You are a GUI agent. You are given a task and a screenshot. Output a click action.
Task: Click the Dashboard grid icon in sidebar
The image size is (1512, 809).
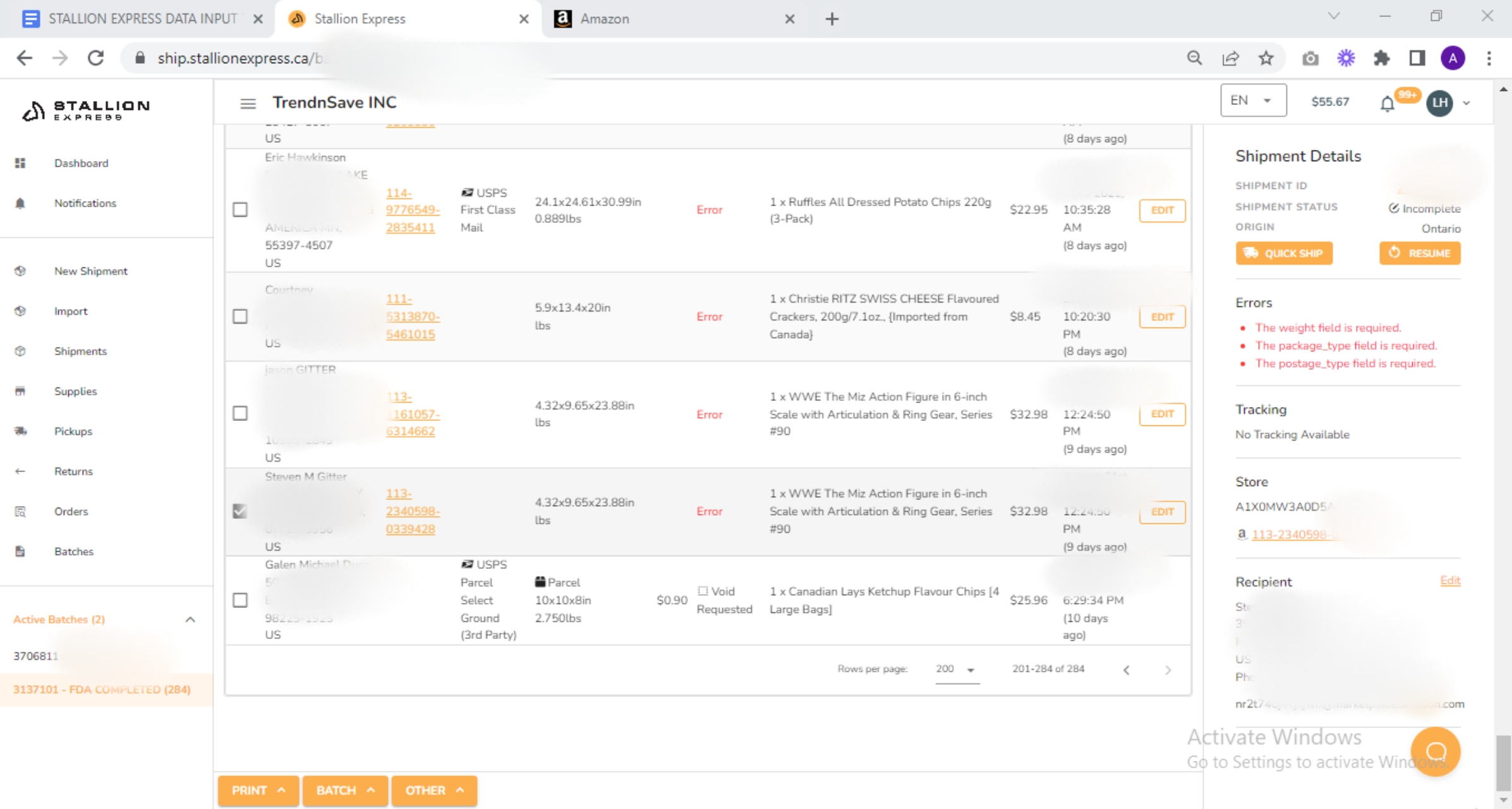pos(20,163)
